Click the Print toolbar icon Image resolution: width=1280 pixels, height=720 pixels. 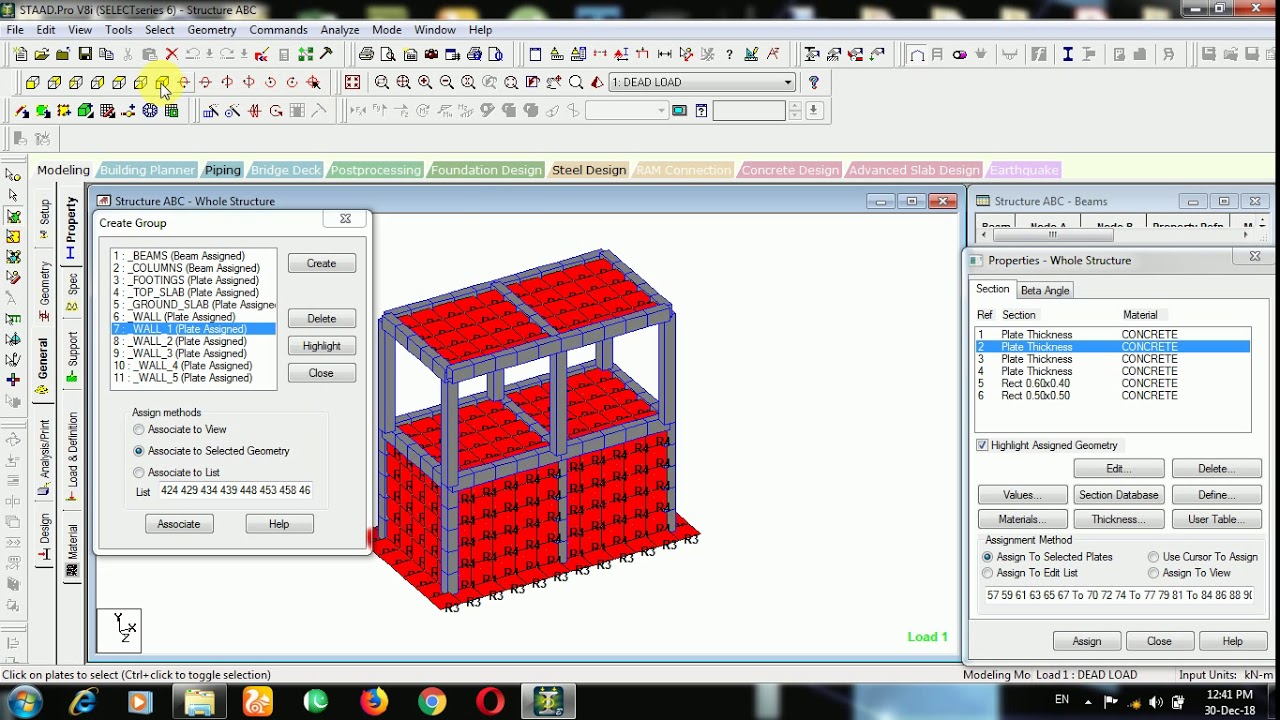366,54
